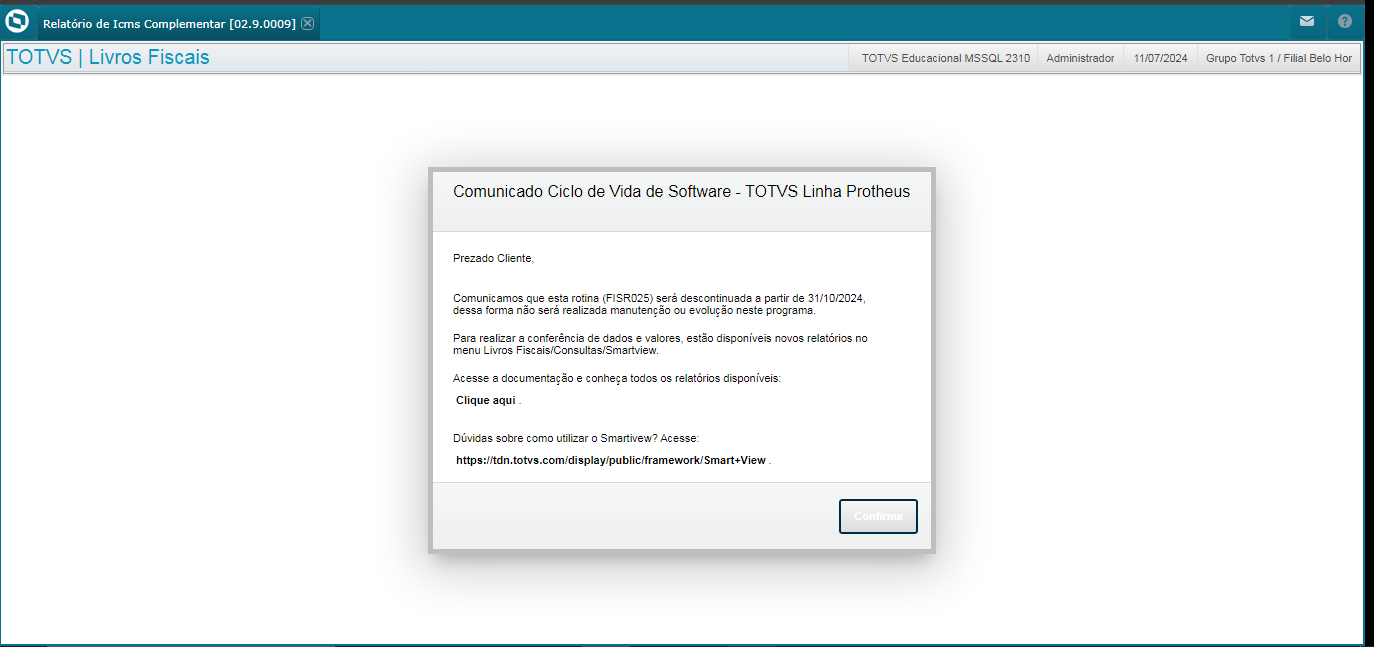Click the 11/07/2024 date label

[x=1160, y=58]
